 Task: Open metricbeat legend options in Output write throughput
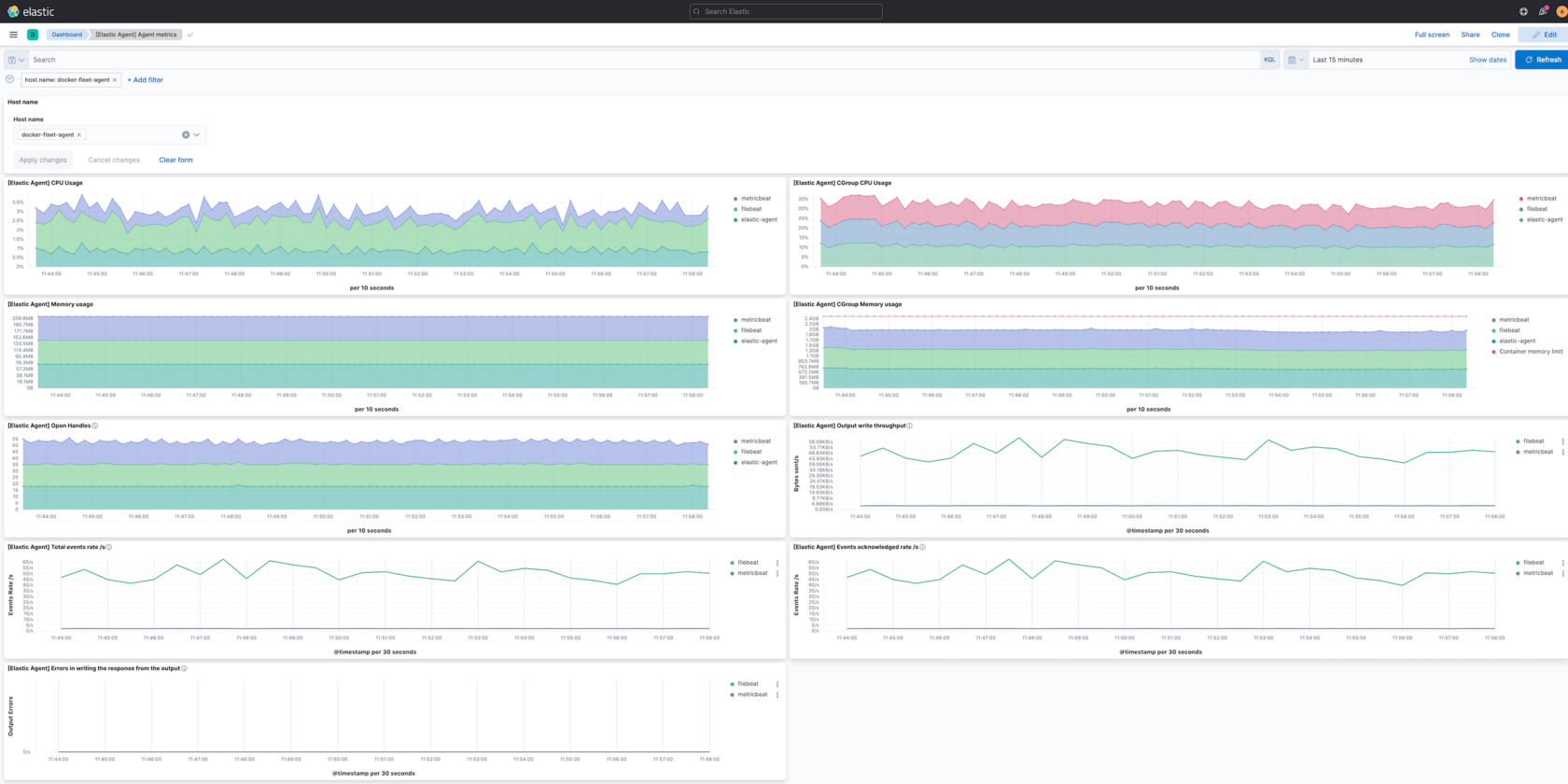[1562, 452]
